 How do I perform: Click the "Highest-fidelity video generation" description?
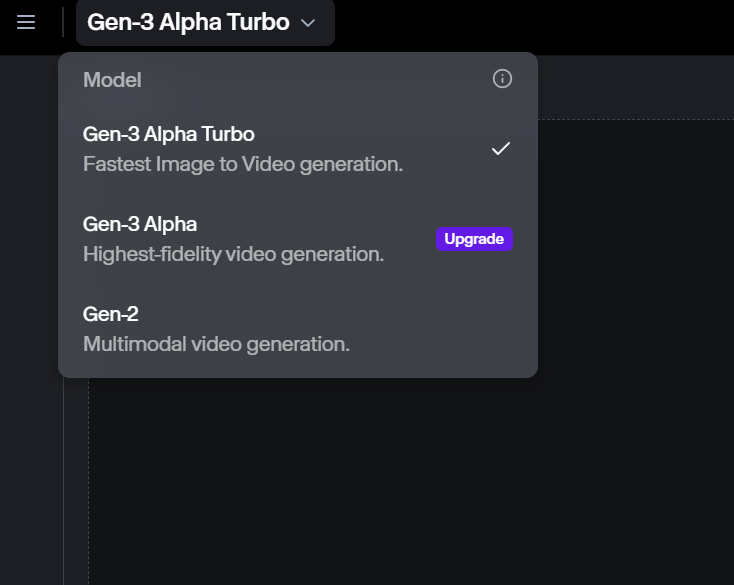[x=233, y=254]
